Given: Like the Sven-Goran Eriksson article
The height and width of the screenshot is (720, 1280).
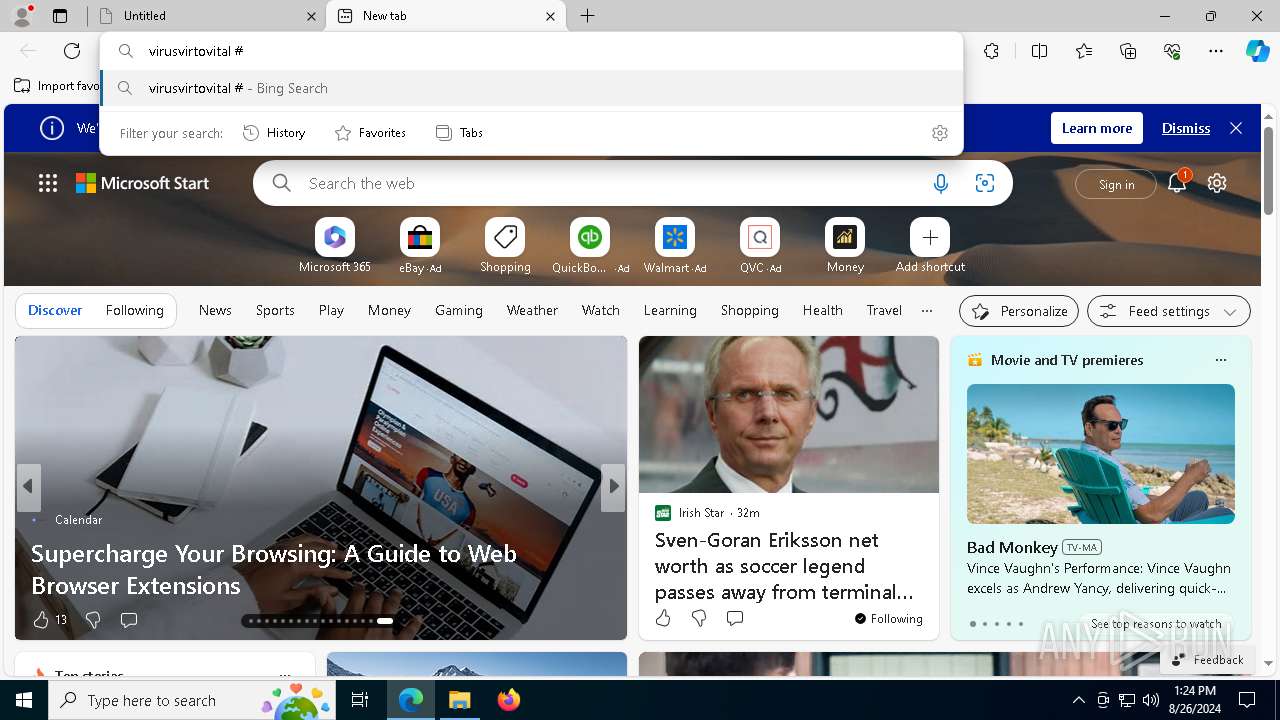Looking at the screenshot, I should [x=663, y=618].
